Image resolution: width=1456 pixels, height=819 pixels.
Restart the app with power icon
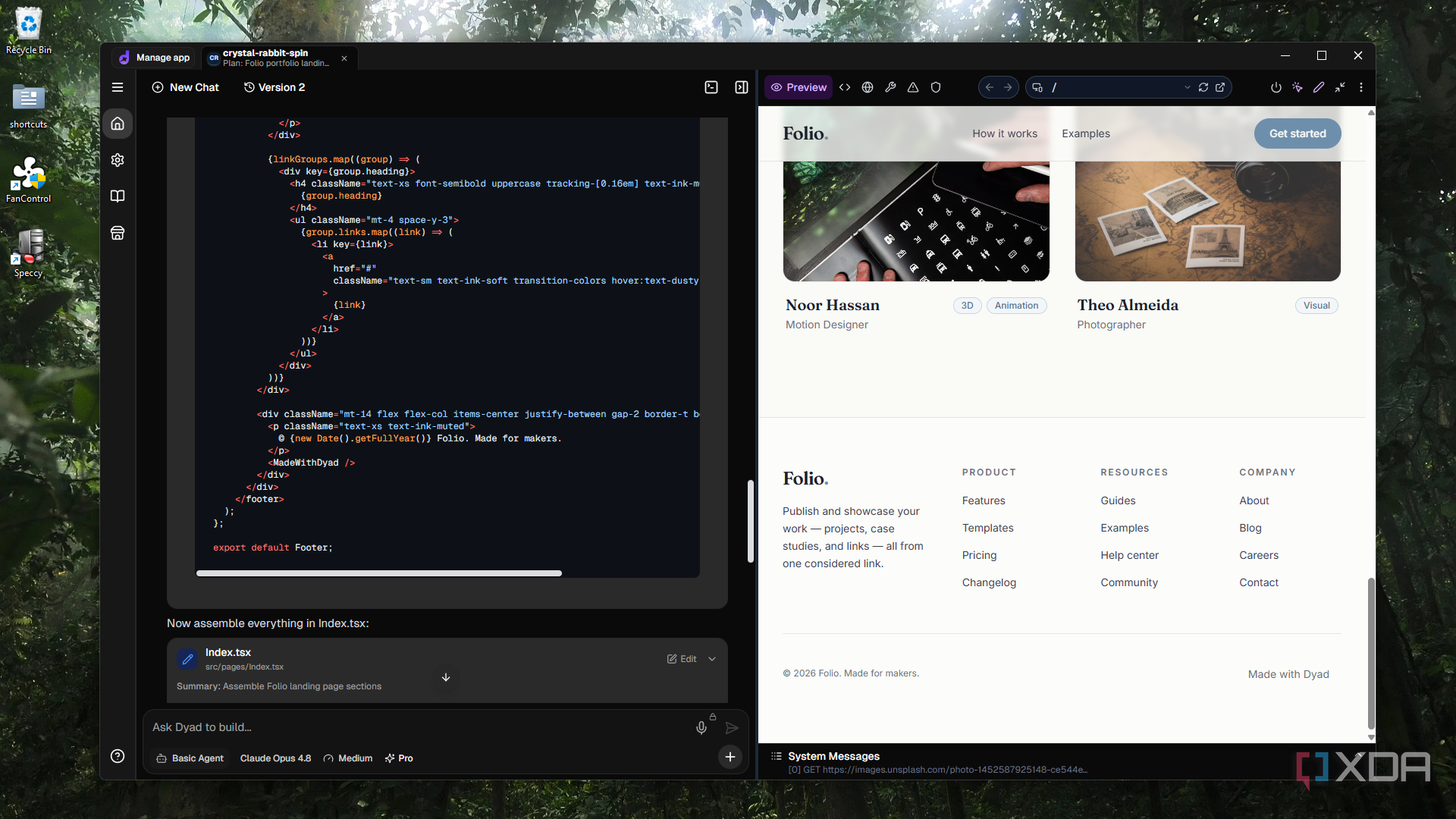point(1276,87)
